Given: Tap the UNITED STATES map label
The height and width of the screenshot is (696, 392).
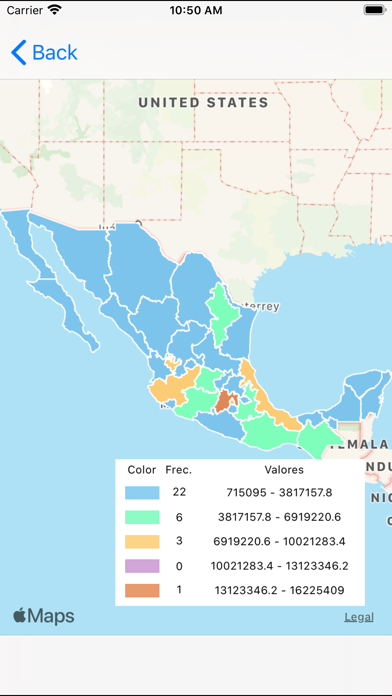Looking at the screenshot, I should click(203, 103).
